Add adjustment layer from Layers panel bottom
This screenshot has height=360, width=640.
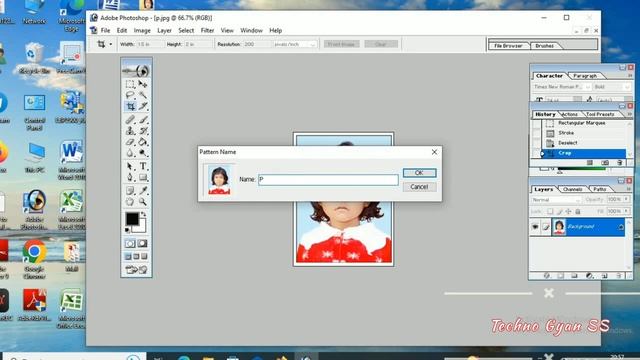click(x=589, y=276)
